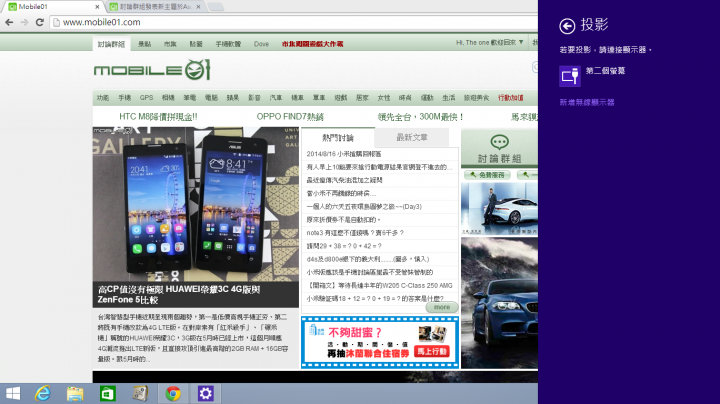The height and width of the screenshot is (404, 720).
Task: Open the PC settings gear taskbar icon
Action: pos(205,393)
